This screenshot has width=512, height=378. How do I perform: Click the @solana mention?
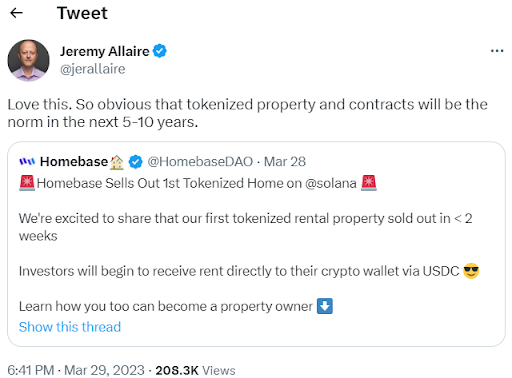click(331, 183)
